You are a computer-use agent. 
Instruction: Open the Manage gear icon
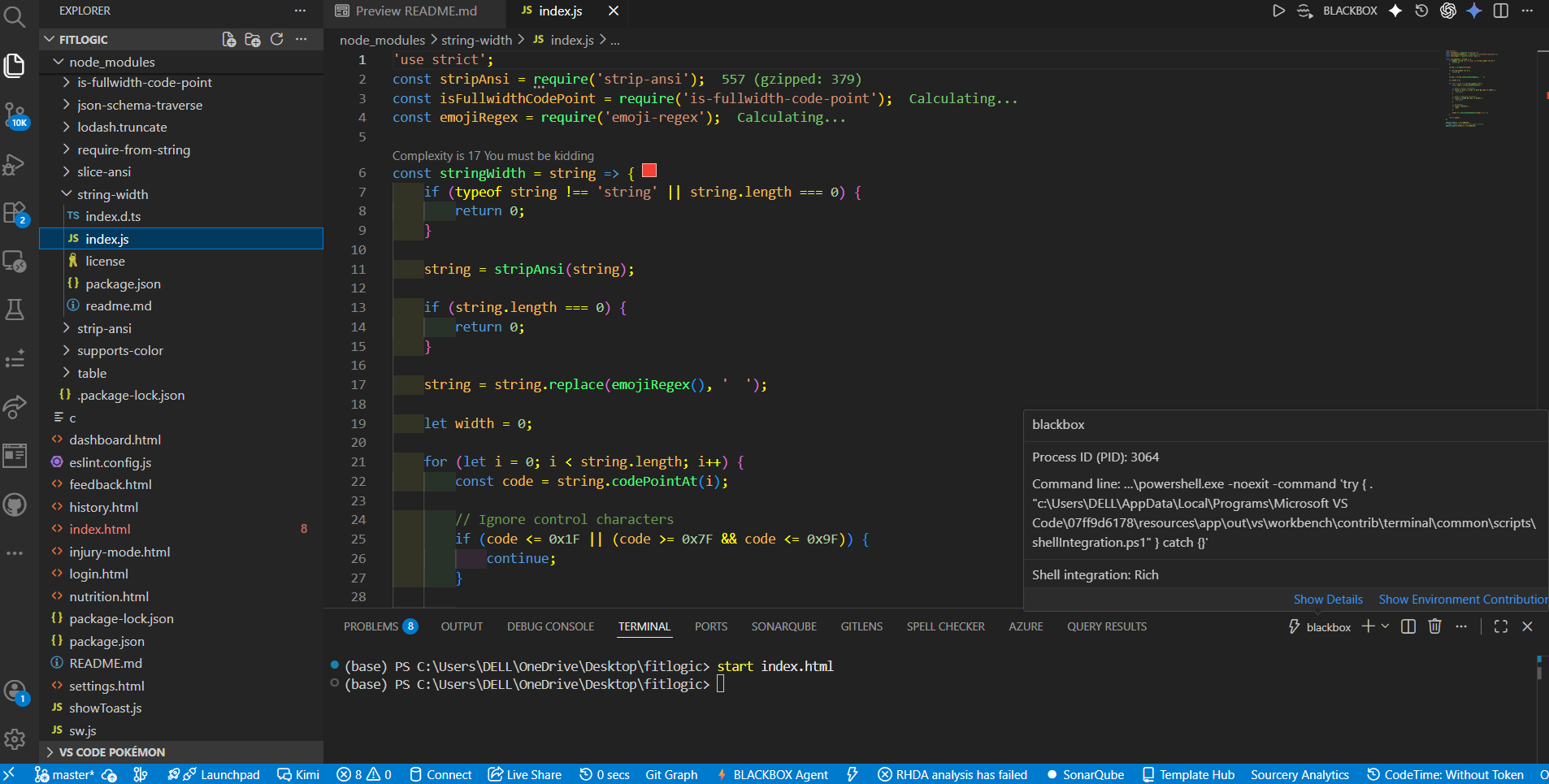15,739
